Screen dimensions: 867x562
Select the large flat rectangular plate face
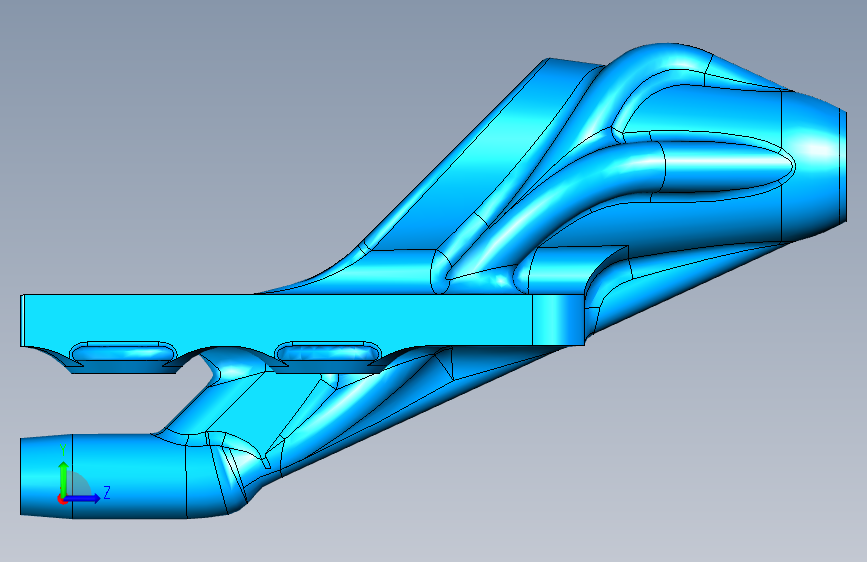coord(276,319)
